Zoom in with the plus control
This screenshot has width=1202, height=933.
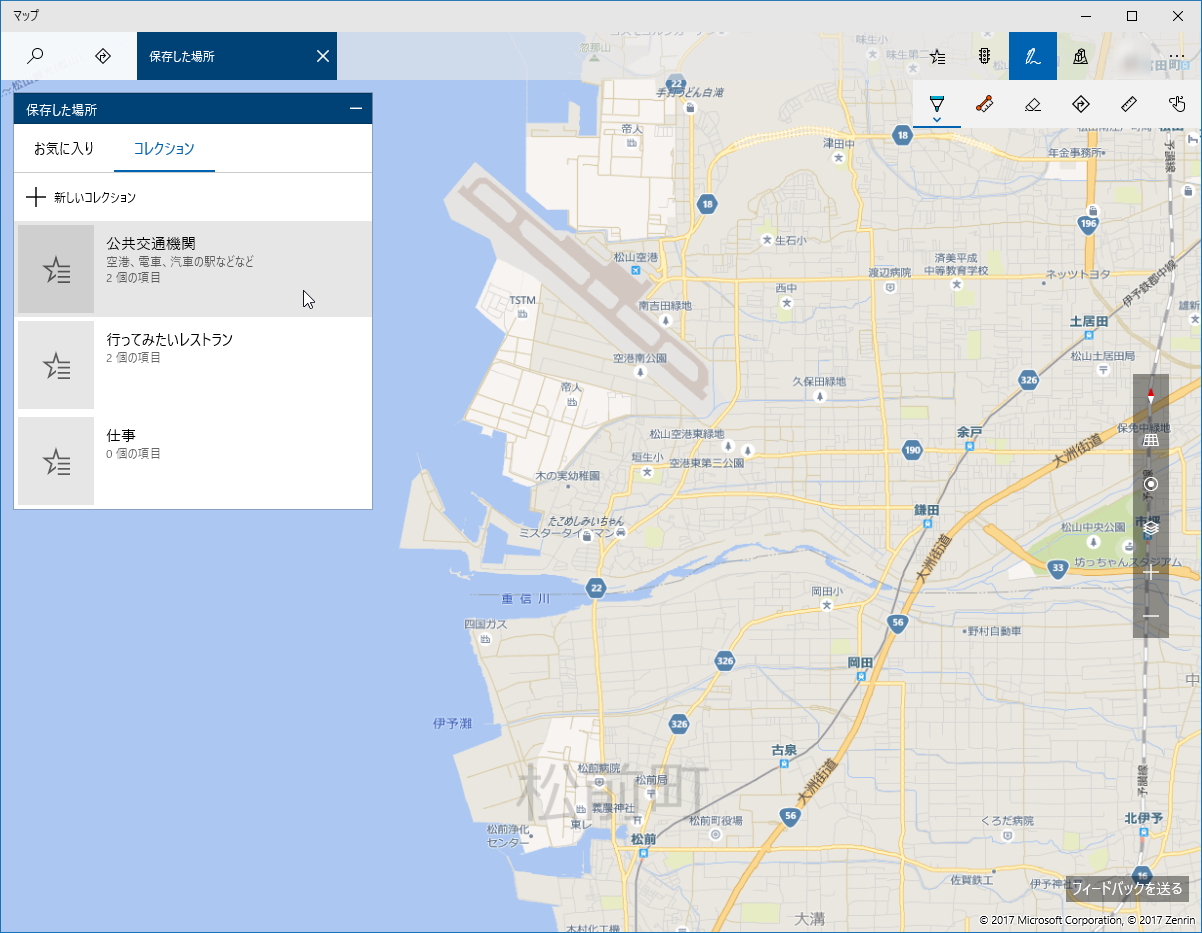click(1151, 572)
